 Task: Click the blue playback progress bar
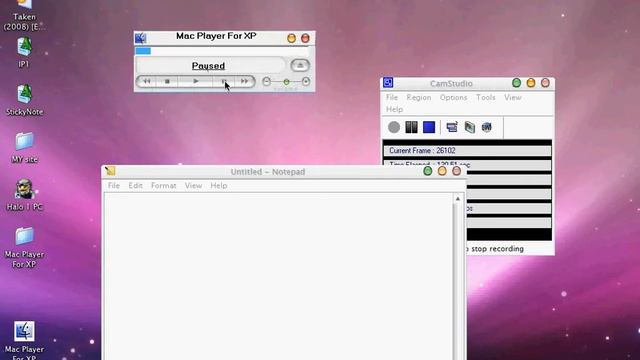point(143,51)
